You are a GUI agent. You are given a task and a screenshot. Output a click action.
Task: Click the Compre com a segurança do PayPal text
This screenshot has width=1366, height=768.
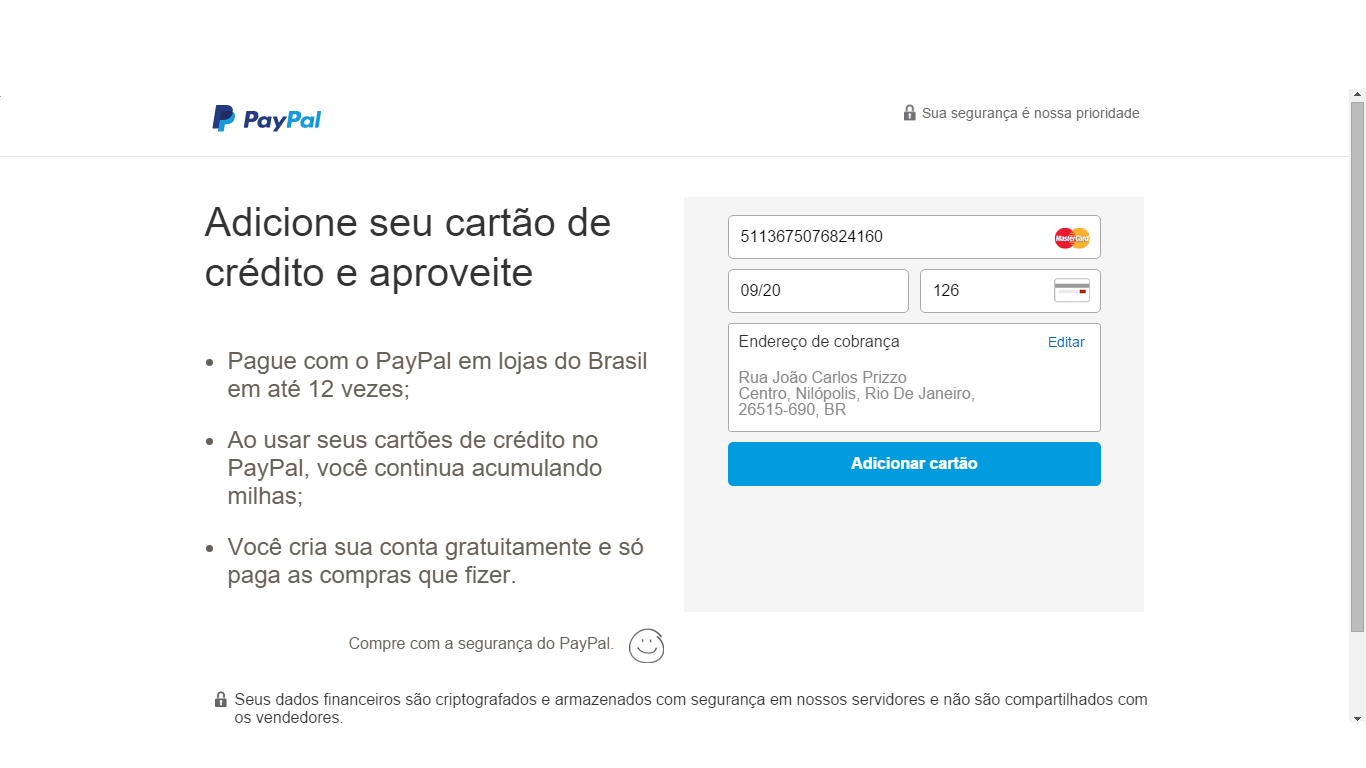tap(481, 644)
